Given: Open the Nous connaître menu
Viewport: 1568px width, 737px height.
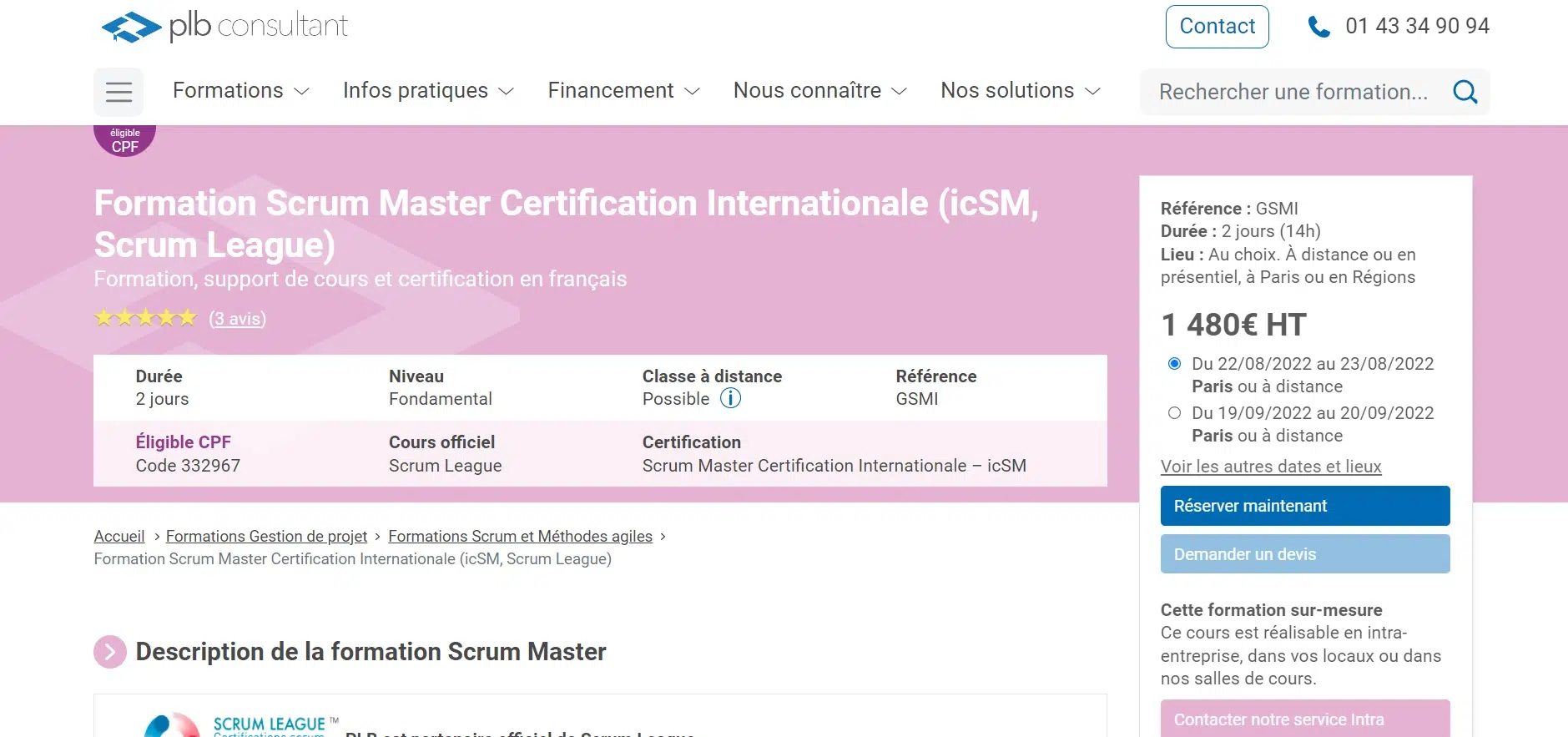Looking at the screenshot, I should [819, 91].
